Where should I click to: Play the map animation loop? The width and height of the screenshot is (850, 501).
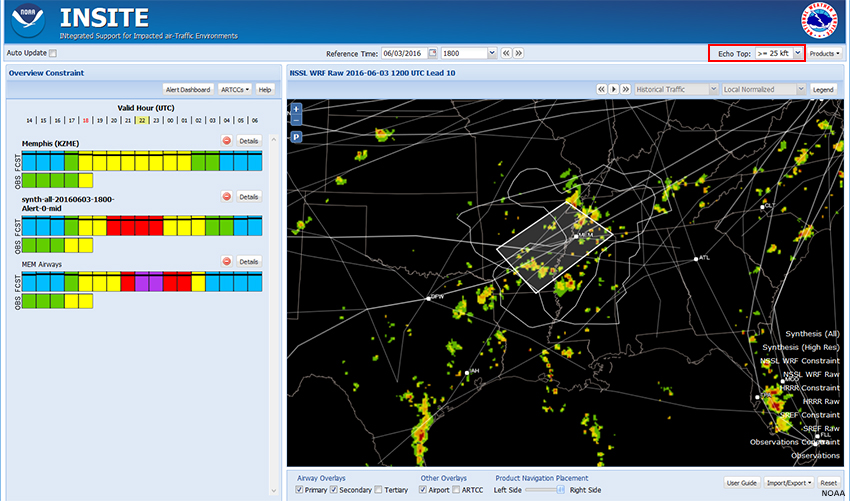coord(614,89)
